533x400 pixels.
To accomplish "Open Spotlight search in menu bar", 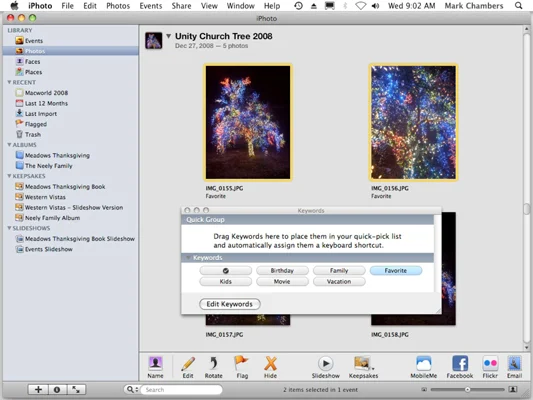I will tap(519, 6).
